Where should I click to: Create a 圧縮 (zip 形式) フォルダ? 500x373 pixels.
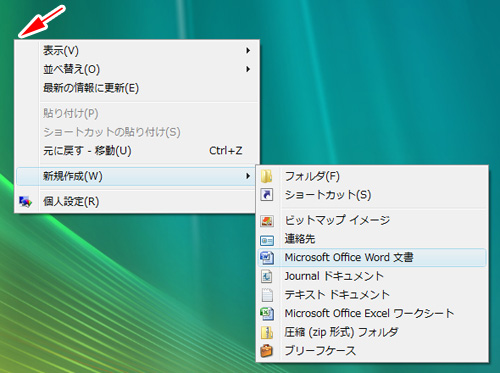[372, 332]
